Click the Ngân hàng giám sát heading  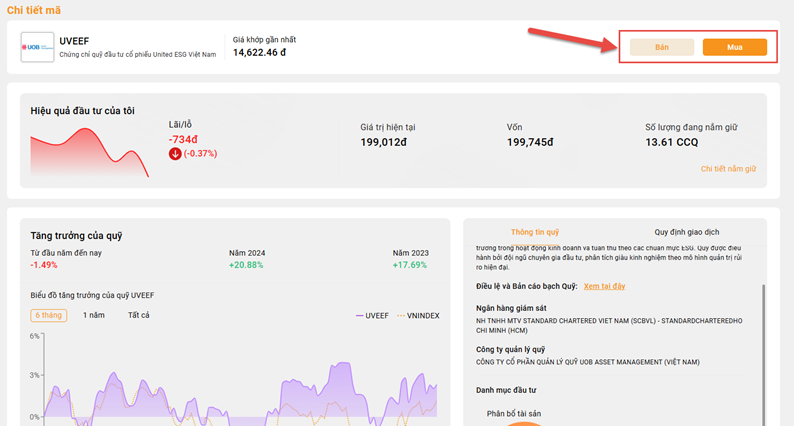point(511,308)
